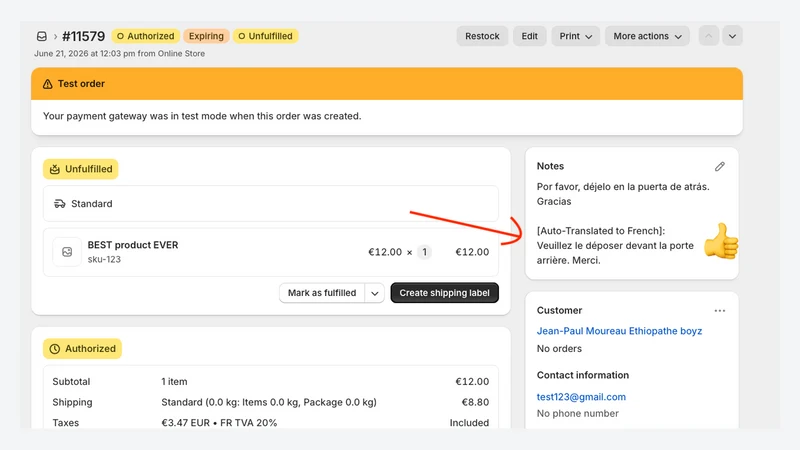800x450 pixels.
Task: Click the pencil icon to edit Notes
Action: pyautogui.click(x=719, y=166)
